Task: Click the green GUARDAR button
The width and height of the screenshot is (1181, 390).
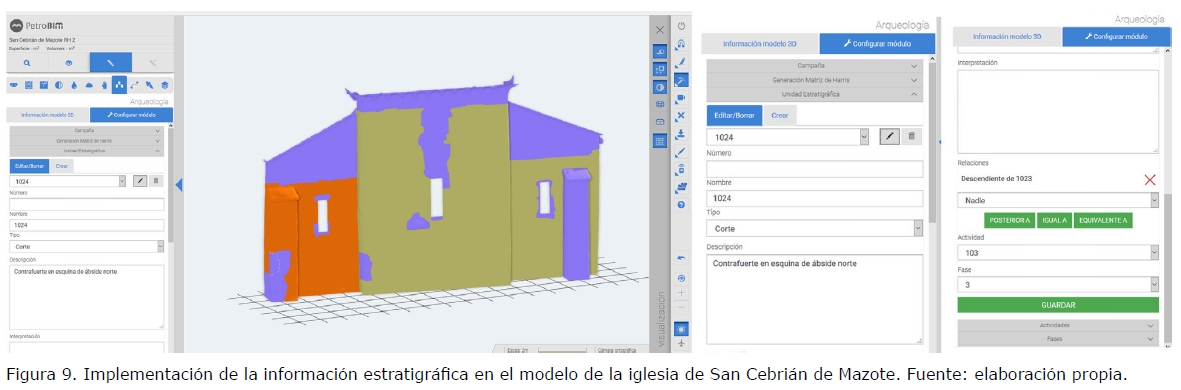Action: tap(1058, 305)
